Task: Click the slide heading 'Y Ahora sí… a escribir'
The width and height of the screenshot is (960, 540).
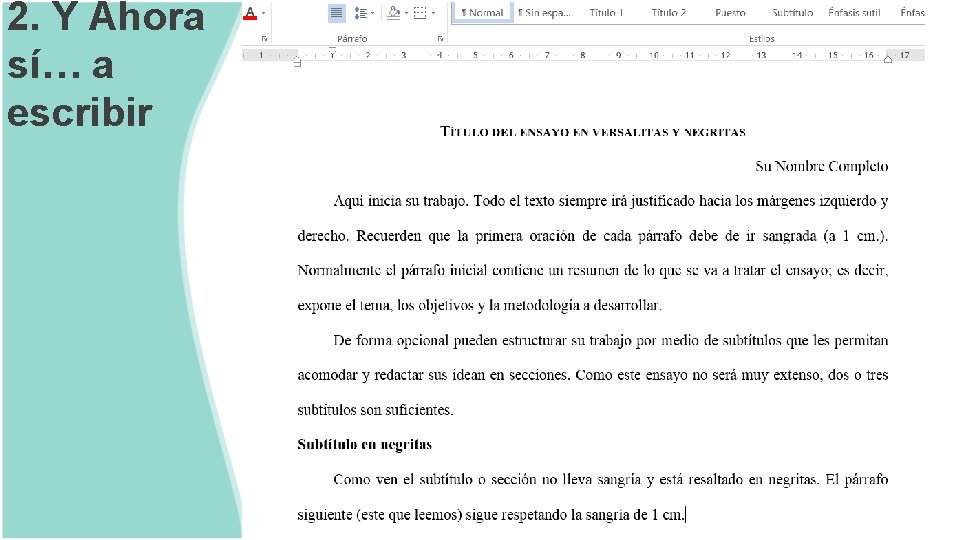Action: click(105, 64)
